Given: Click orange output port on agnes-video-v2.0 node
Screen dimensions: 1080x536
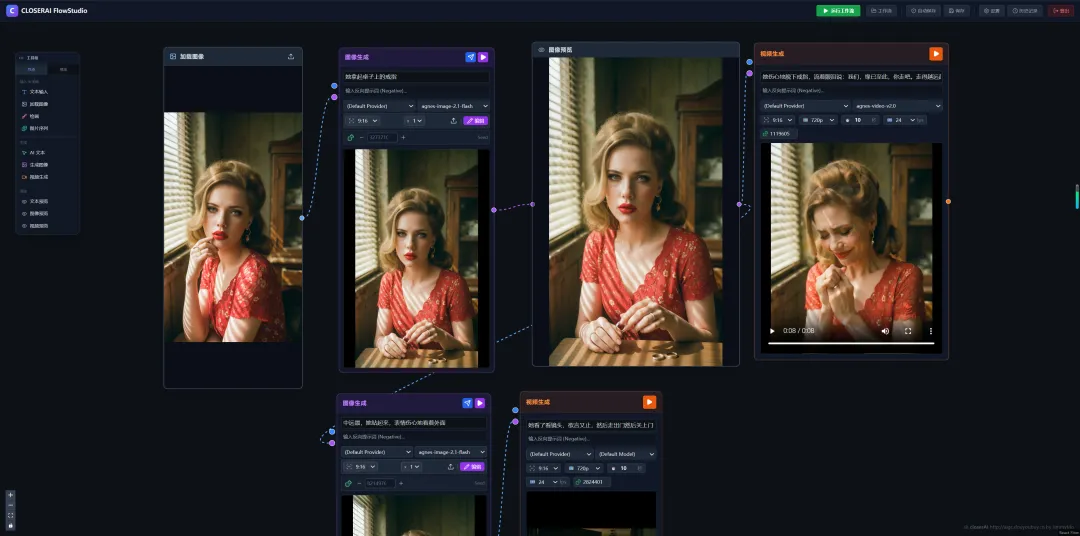Looking at the screenshot, I should (948, 201).
